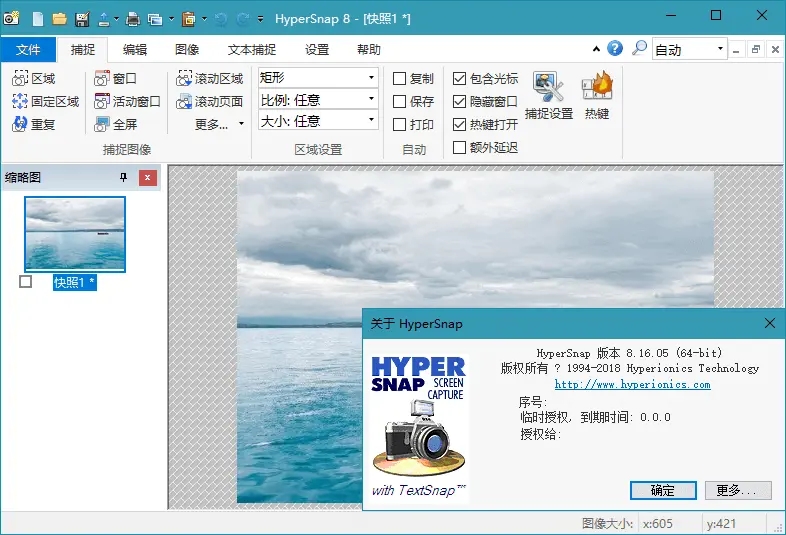
Task: Expand the 更多... capture options menu
Action: pos(218,125)
